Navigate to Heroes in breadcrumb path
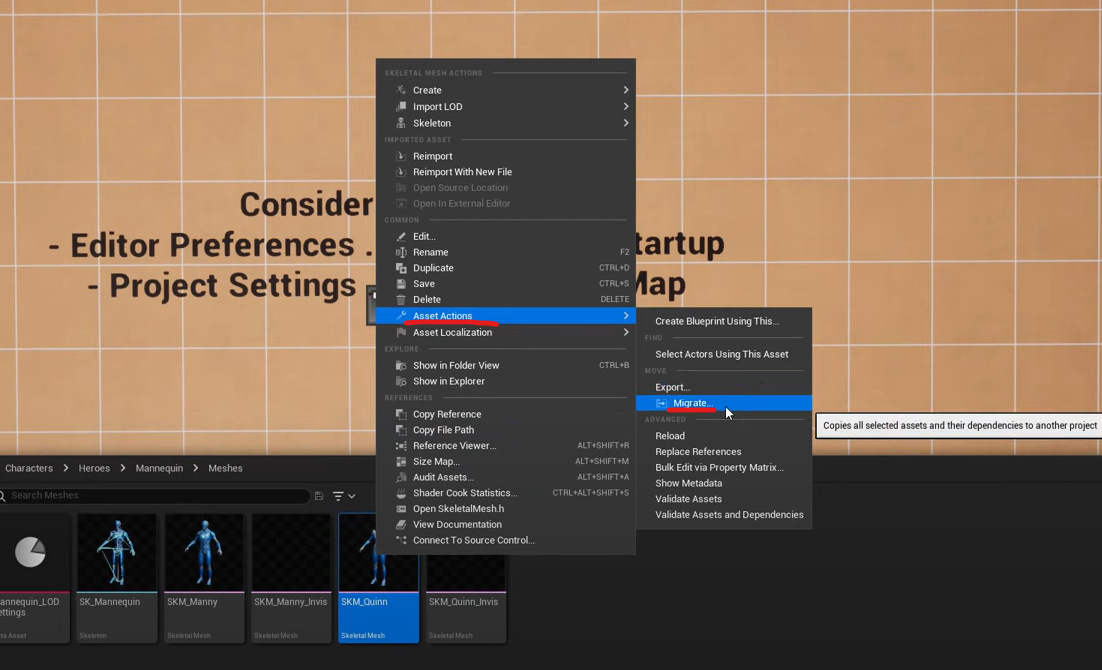The image size is (1102, 670). [94, 468]
